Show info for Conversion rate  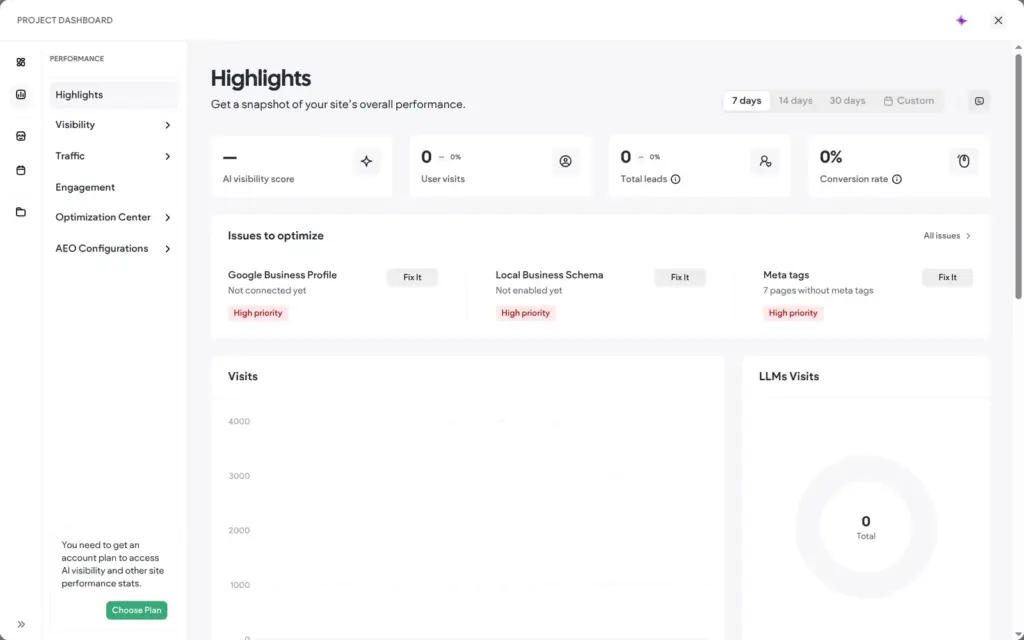coord(897,179)
